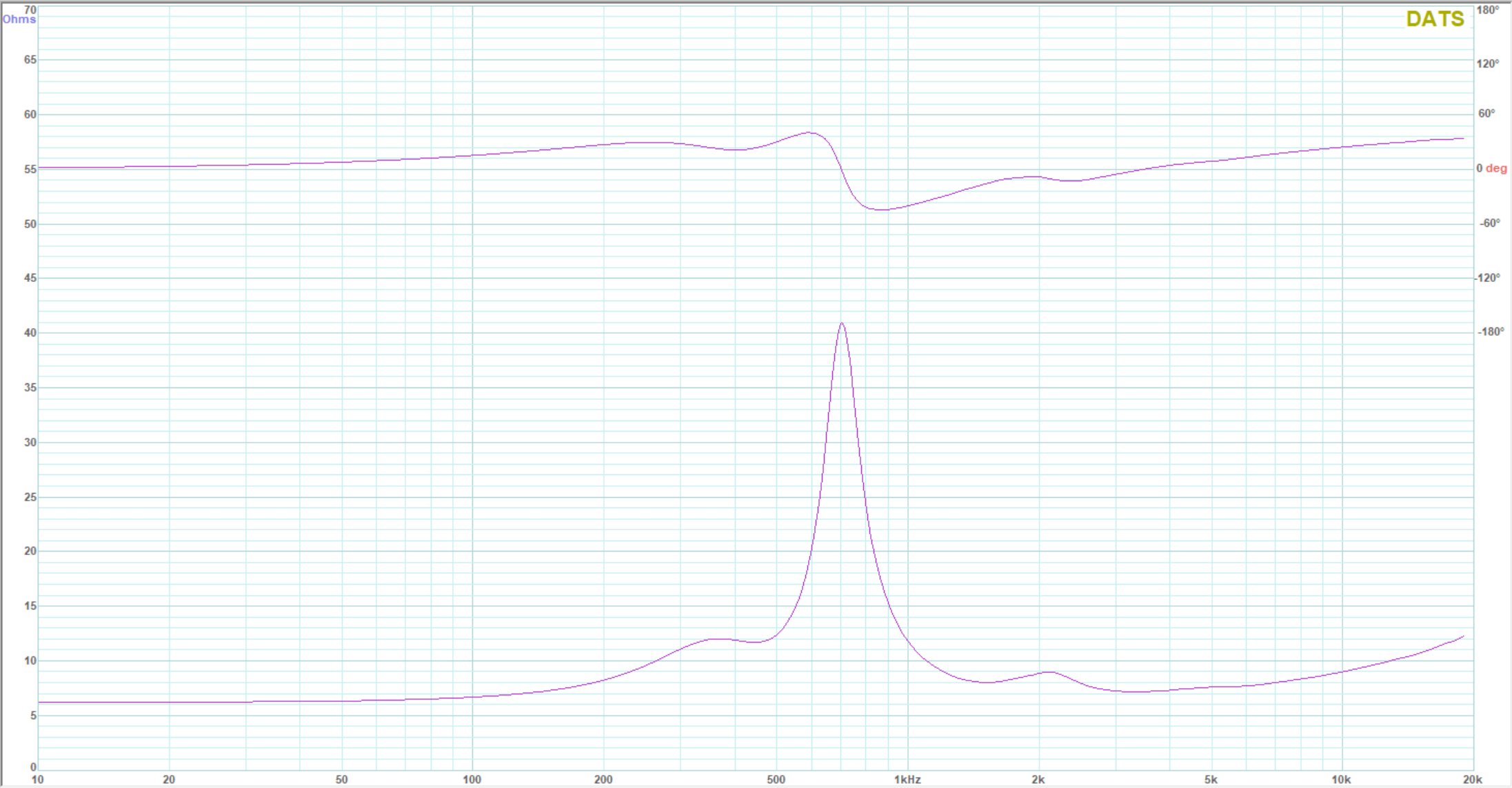Screen dimensions: 1512x788
Task: Click the 5k label on frequency axis
Action: point(1211,780)
